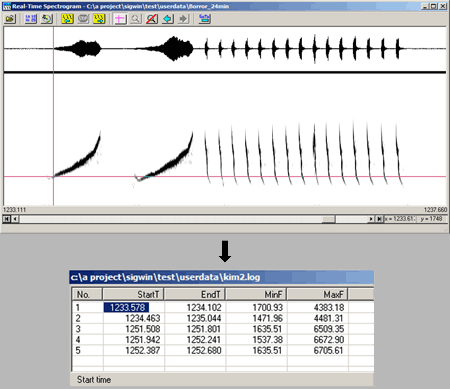Click the disc icon next to grid icon

pyautogui.click(x=47, y=19)
